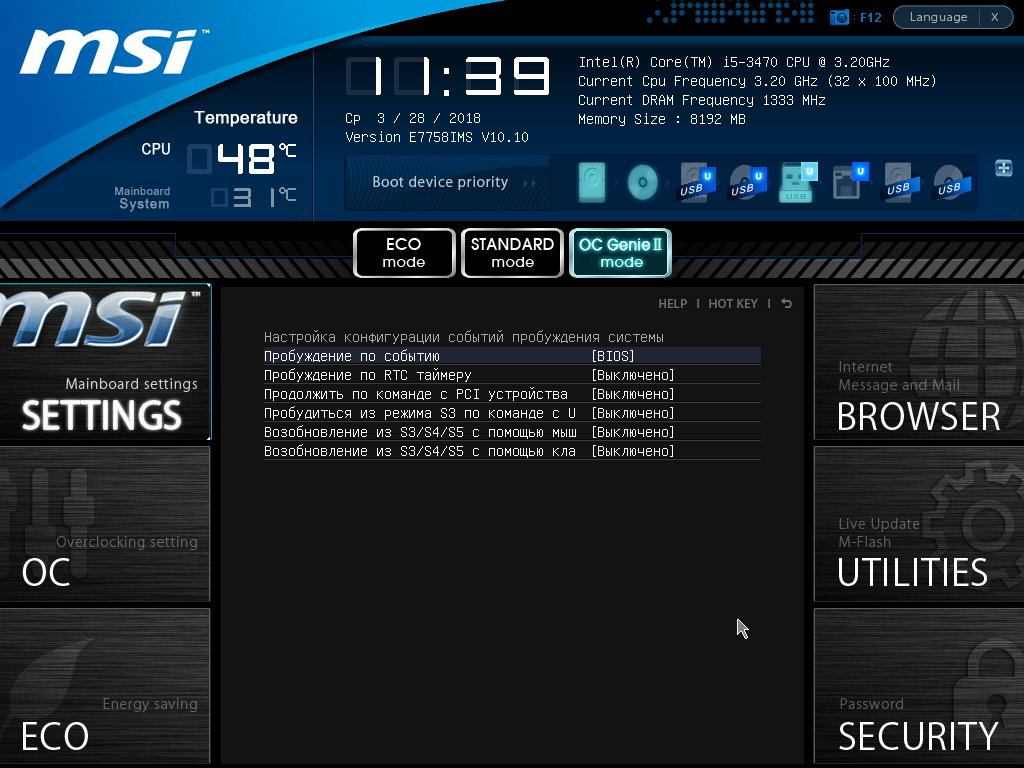Click the MSI logo in the header
This screenshot has height=768, width=1024.
pos(114,52)
